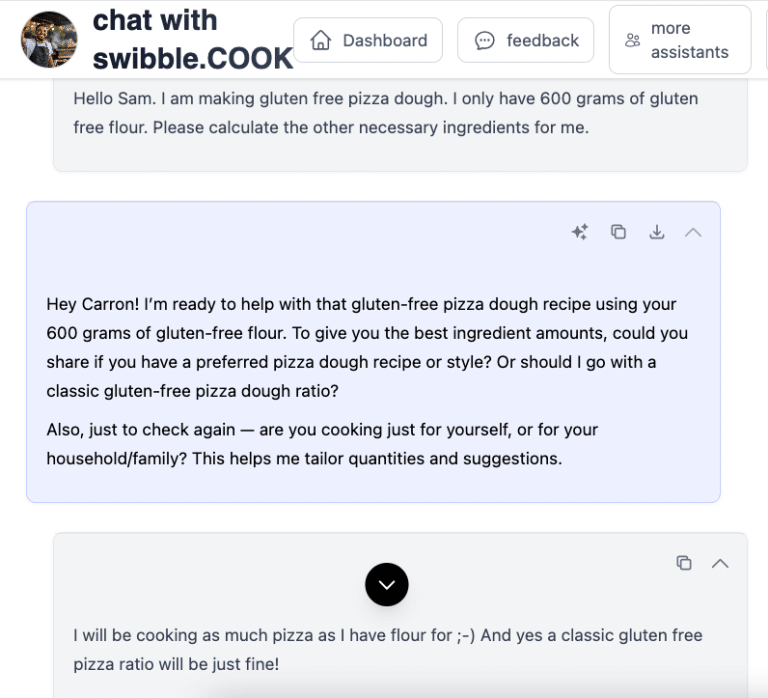The height and width of the screenshot is (698, 768).
Task: Click the speech bubble icon beside feedback
Action: pos(485,40)
